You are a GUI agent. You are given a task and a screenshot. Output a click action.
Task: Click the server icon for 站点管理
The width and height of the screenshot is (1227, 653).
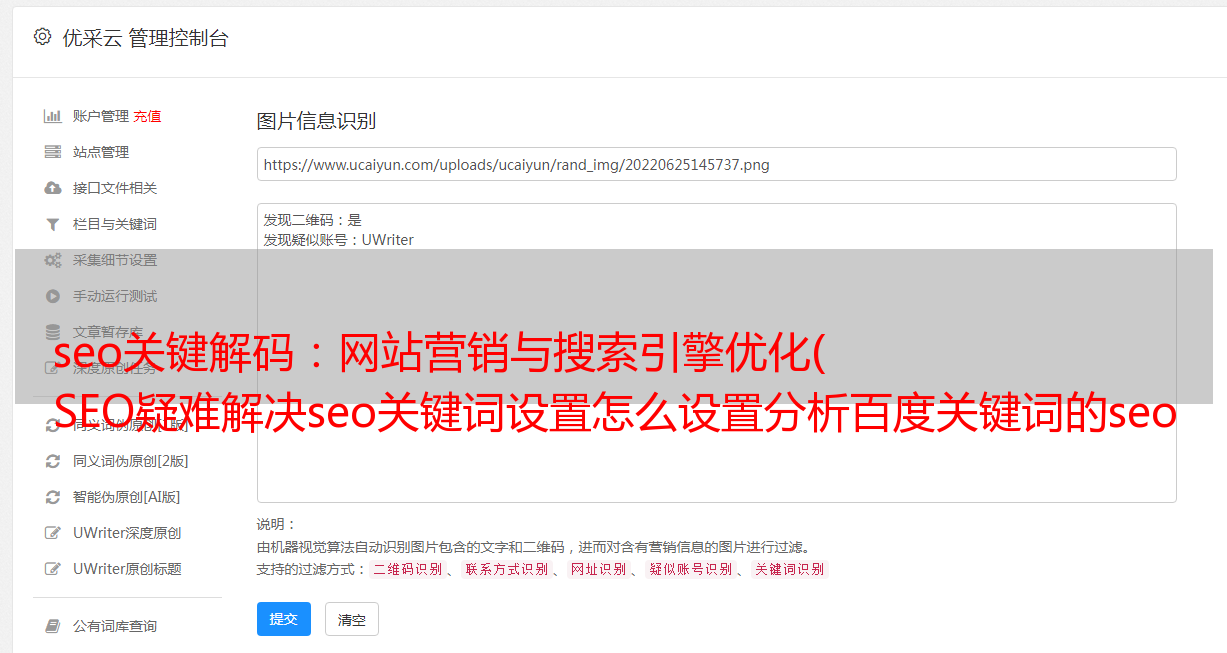pos(53,152)
